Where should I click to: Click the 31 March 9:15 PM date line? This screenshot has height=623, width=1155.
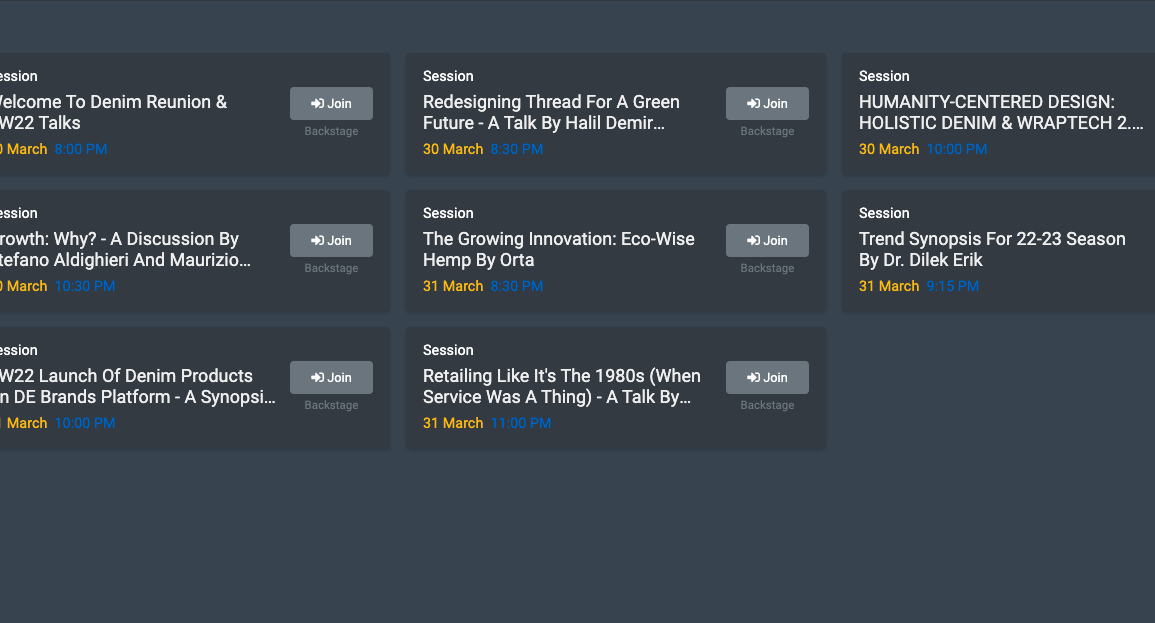click(x=919, y=286)
